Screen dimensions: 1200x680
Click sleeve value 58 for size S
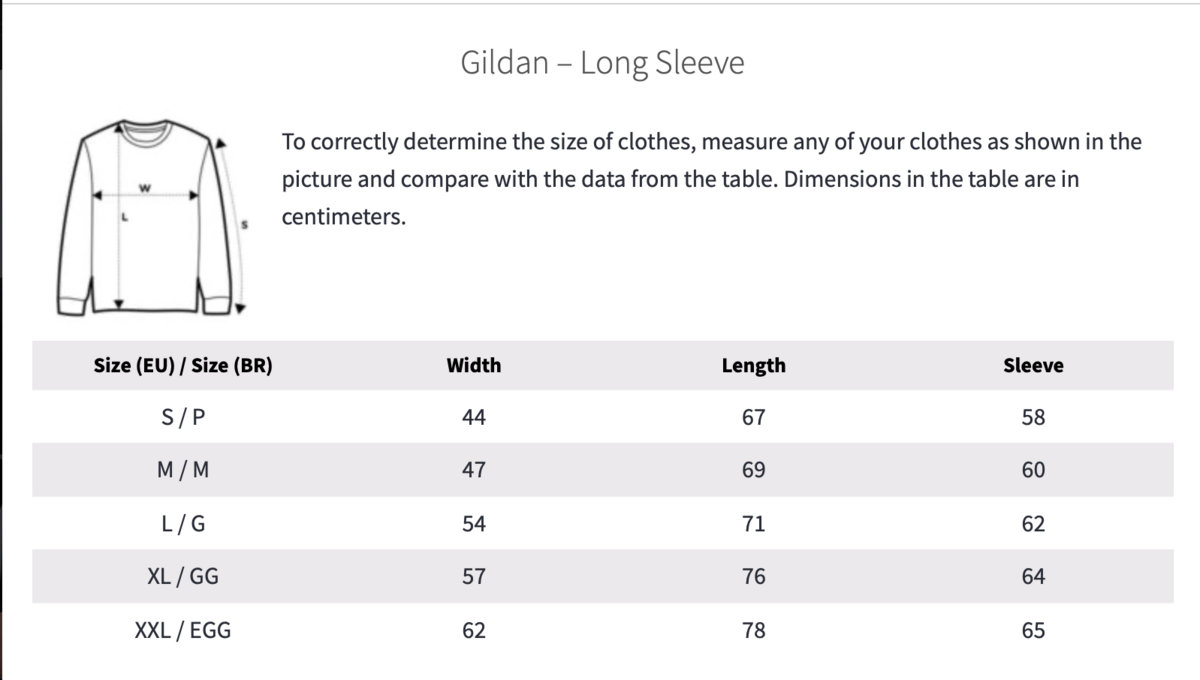1033,417
